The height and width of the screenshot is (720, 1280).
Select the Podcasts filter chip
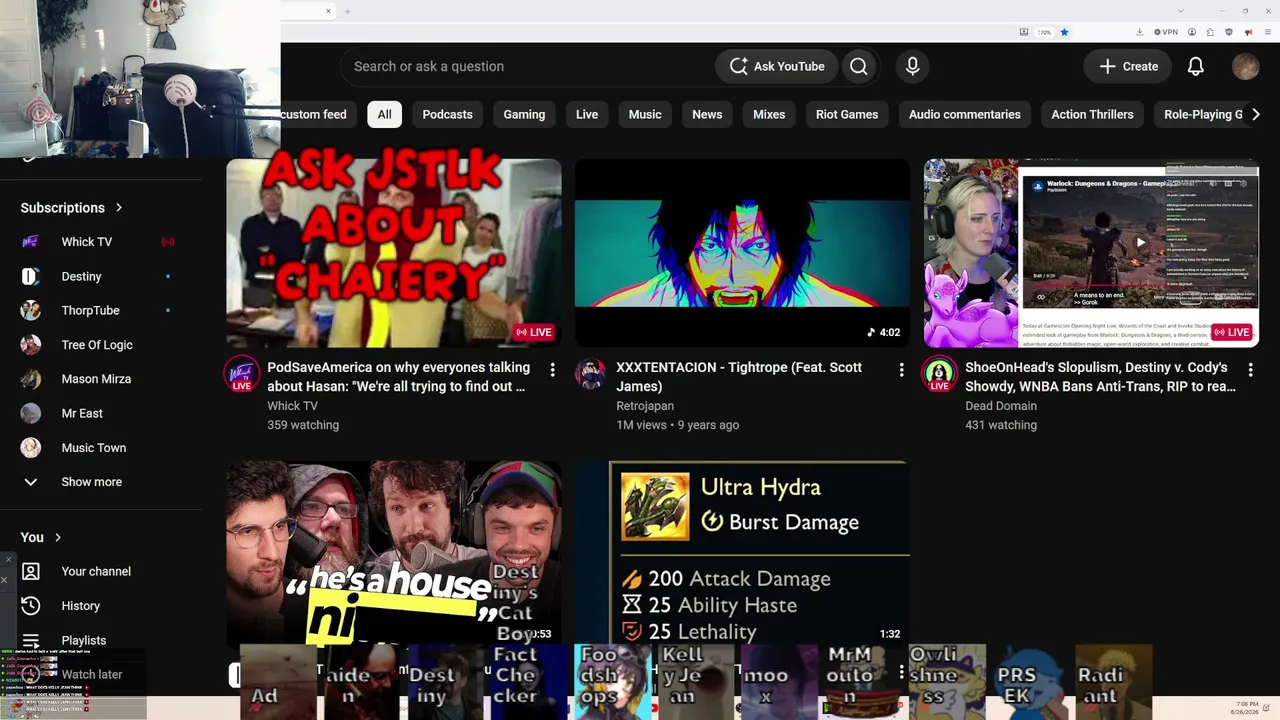tap(447, 114)
